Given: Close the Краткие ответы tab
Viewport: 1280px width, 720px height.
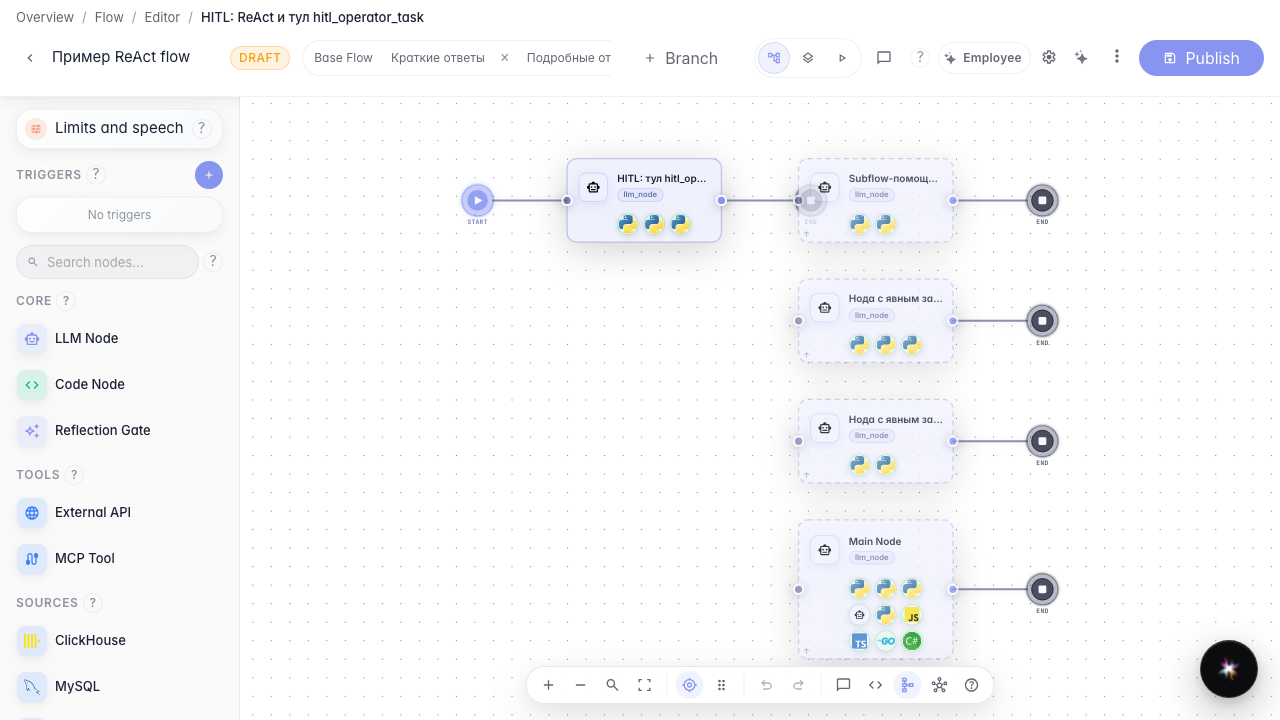Looking at the screenshot, I should pyautogui.click(x=505, y=58).
